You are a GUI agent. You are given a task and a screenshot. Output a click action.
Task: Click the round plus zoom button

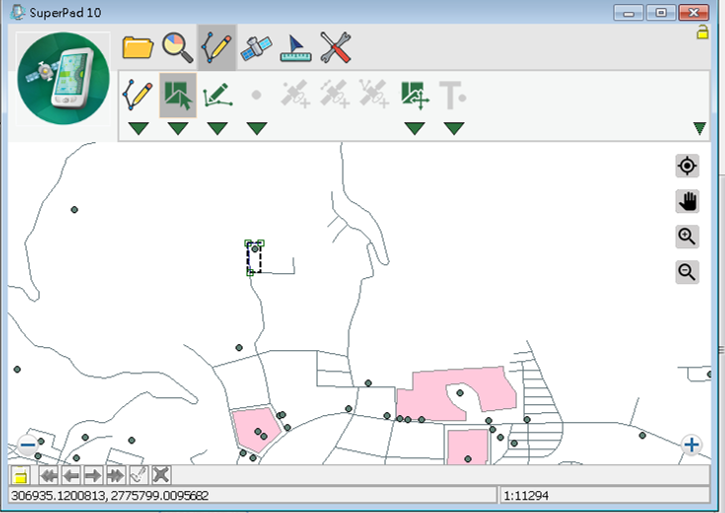[692, 445]
